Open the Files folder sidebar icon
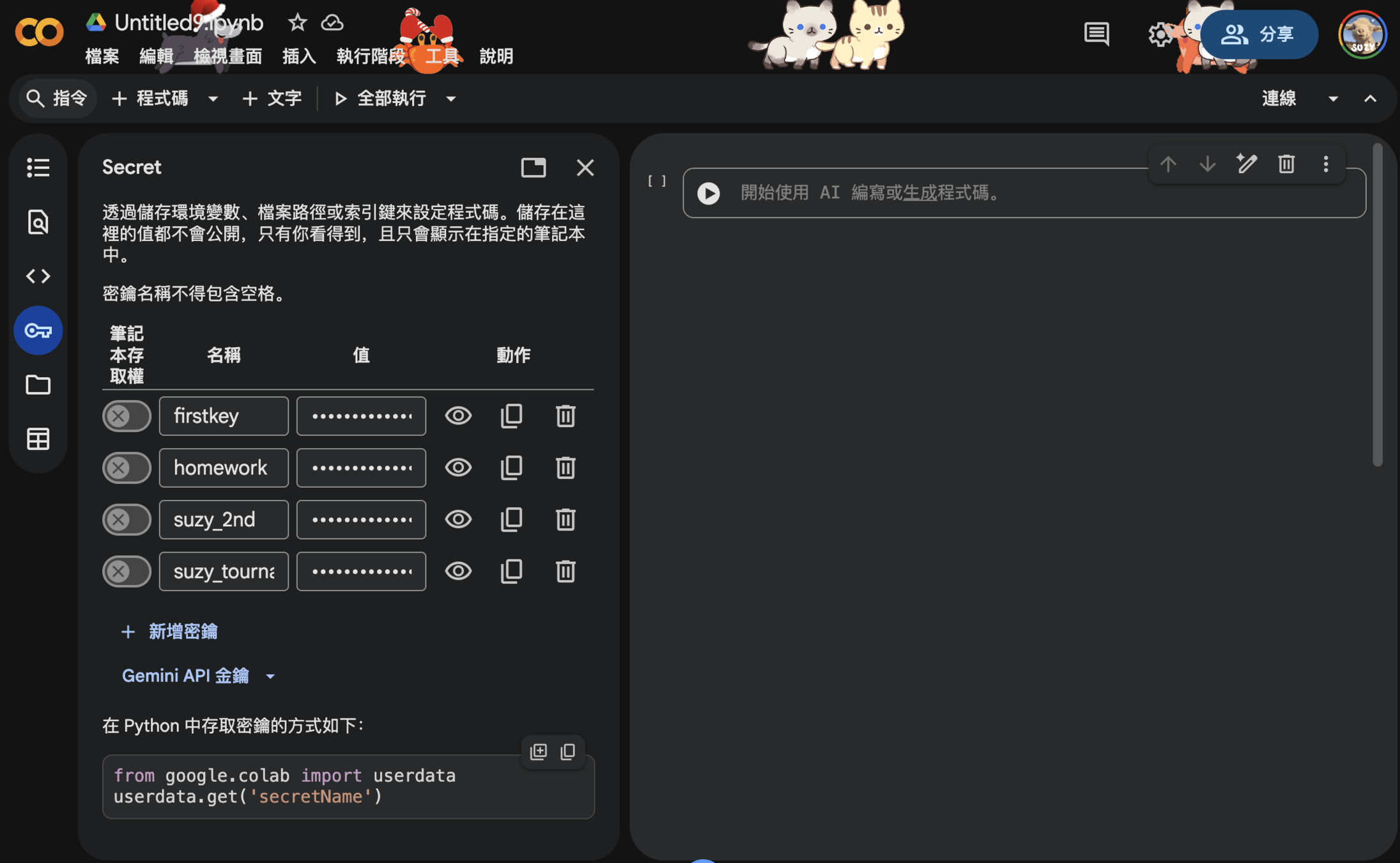Screen dimensions: 1400x863 38,385
